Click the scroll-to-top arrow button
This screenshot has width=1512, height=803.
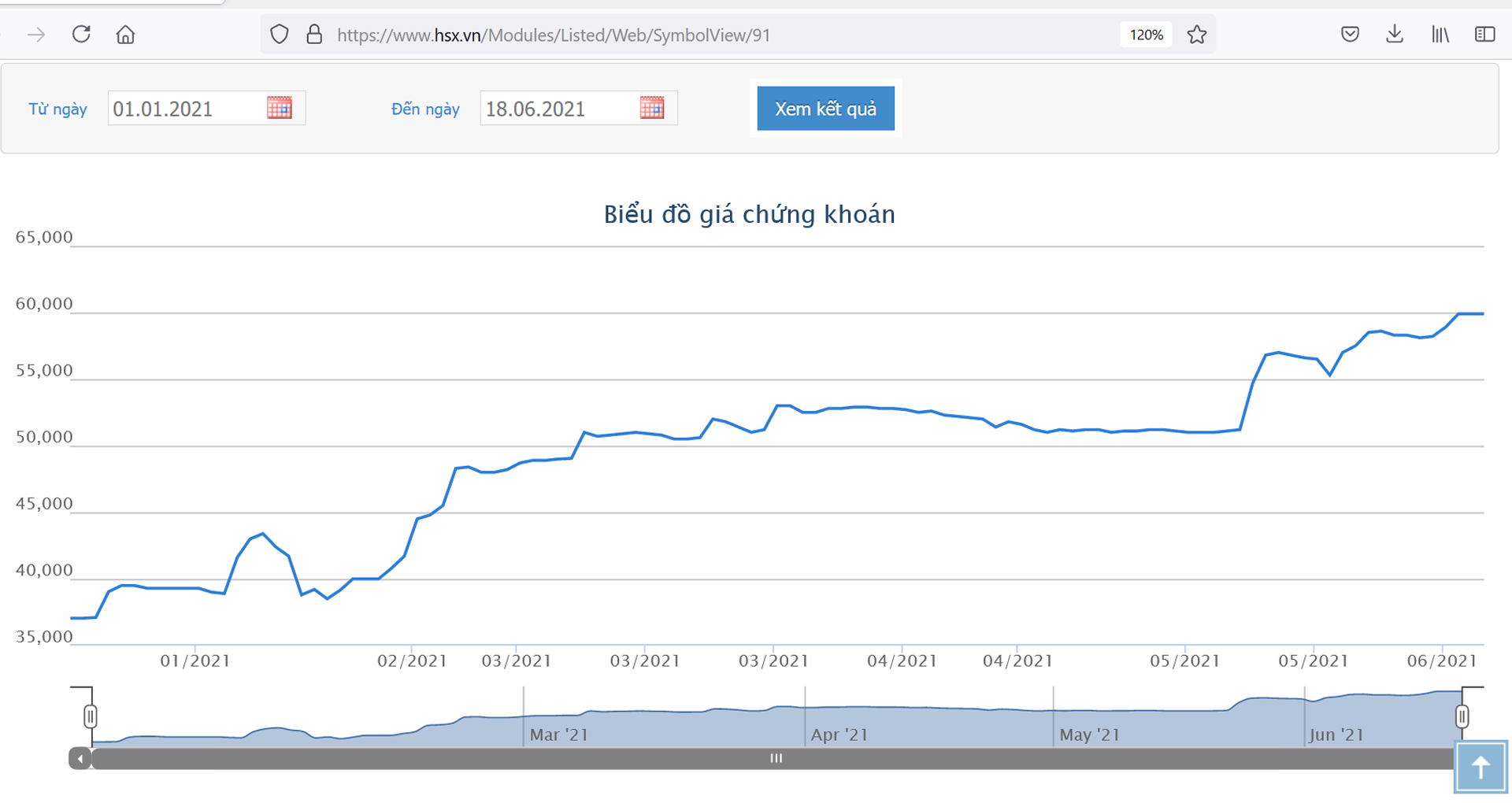pyautogui.click(x=1480, y=767)
